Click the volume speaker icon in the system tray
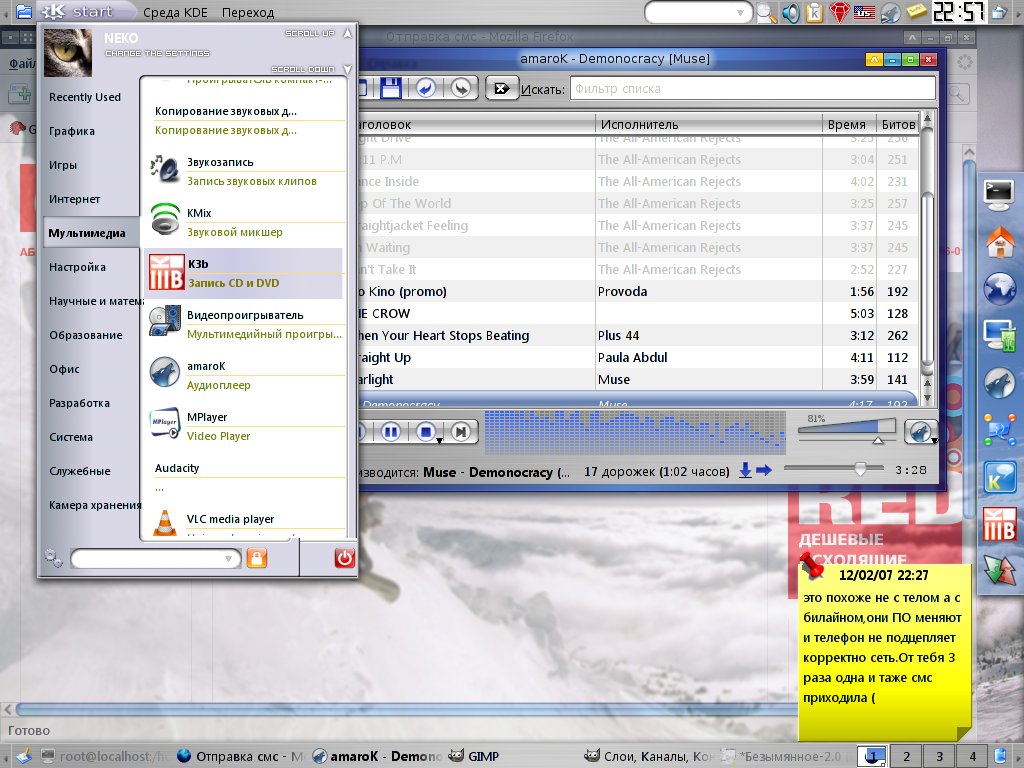 [x=790, y=12]
